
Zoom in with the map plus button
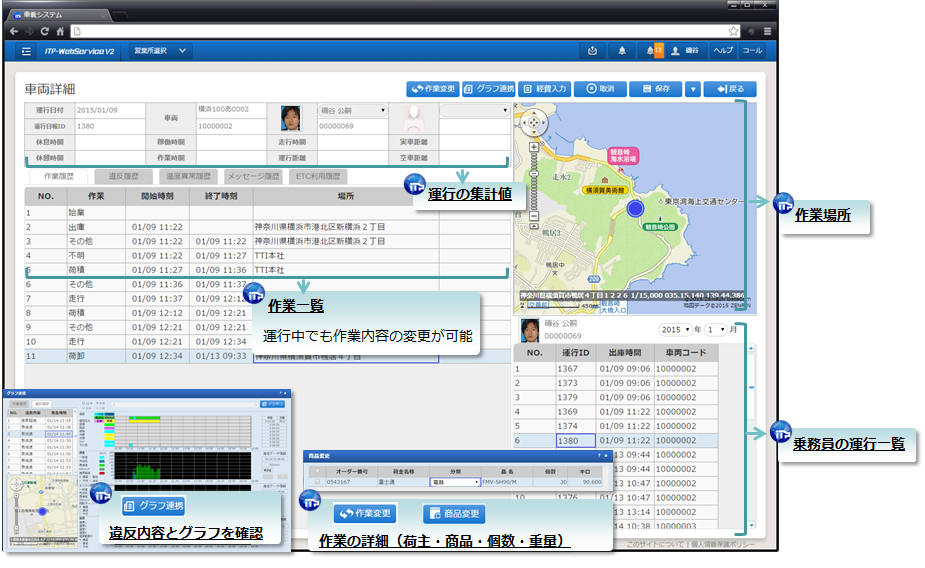click(536, 147)
